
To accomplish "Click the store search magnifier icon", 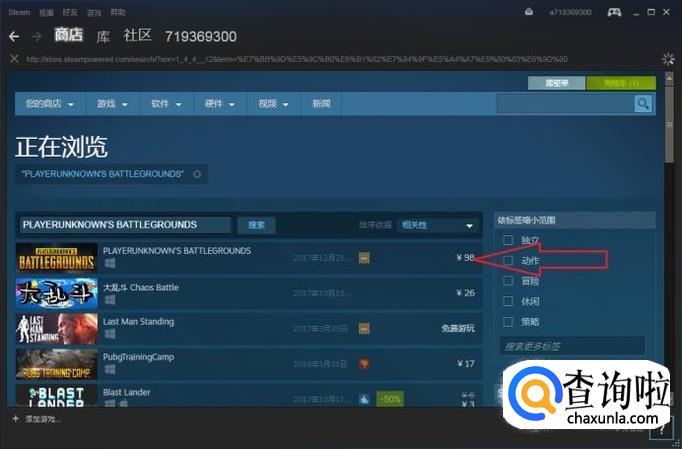I will pyautogui.click(x=643, y=104).
